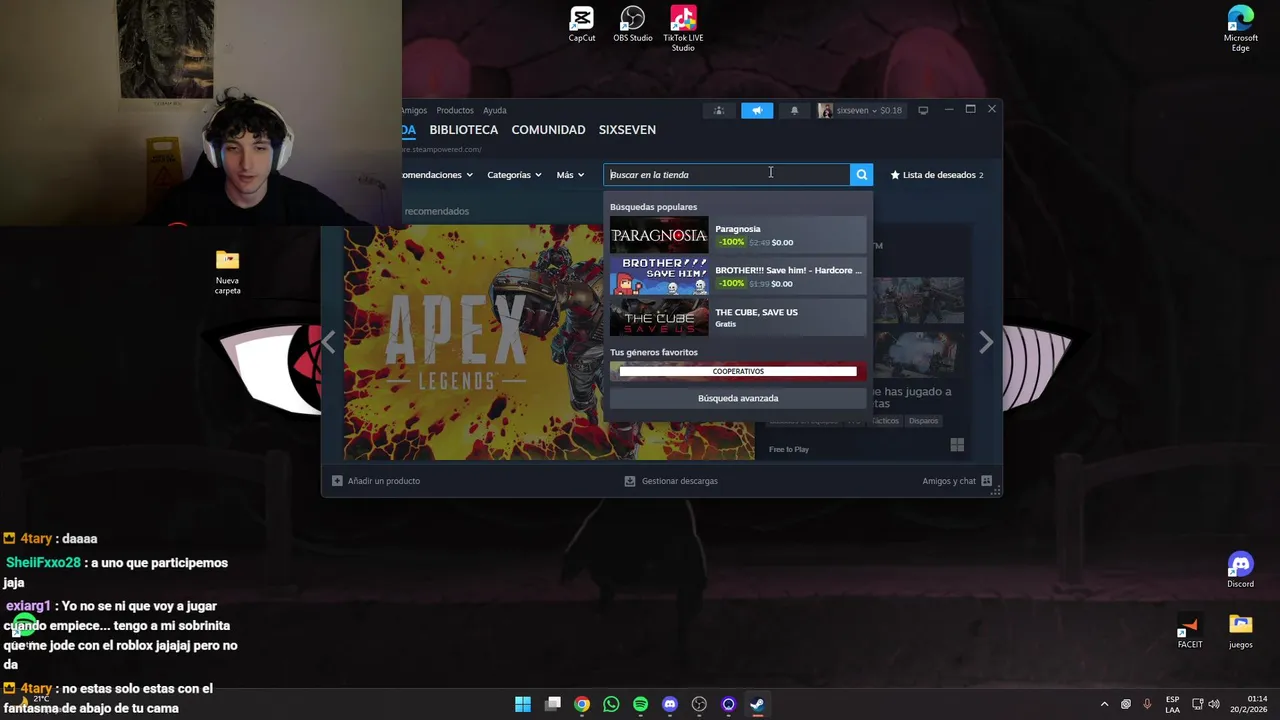Viewport: 1280px width, 720px height.
Task: Open the TikTok LIVE Studio desktop icon
Action: [683, 28]
